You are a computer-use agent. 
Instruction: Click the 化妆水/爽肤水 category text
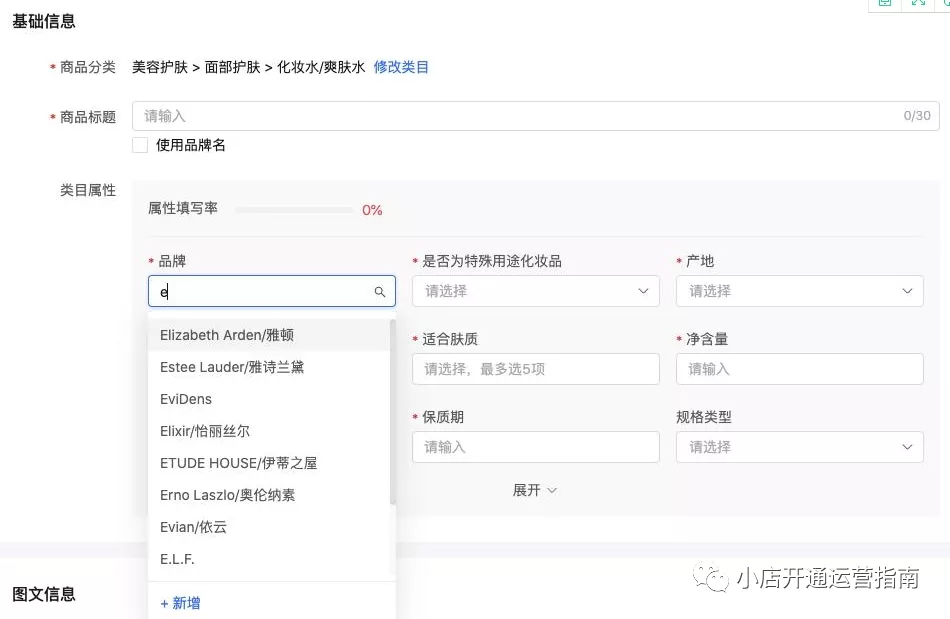pos(321,67)
